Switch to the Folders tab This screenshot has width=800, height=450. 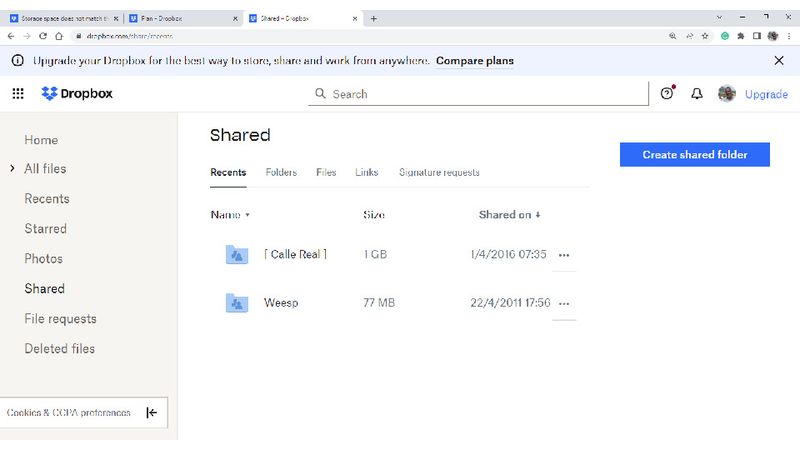281,172
